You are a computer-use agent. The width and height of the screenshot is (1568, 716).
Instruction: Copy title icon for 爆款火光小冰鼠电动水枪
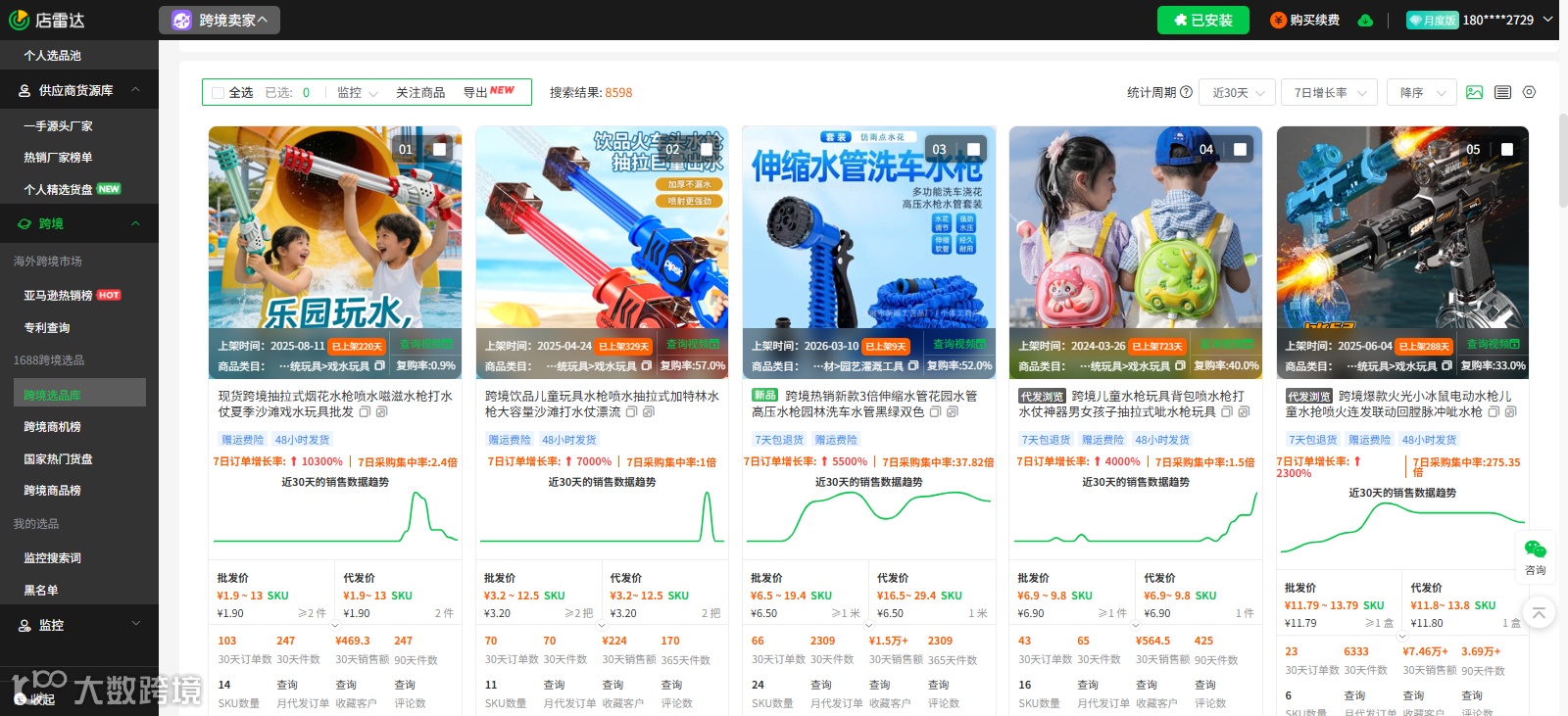(1494, 412)
